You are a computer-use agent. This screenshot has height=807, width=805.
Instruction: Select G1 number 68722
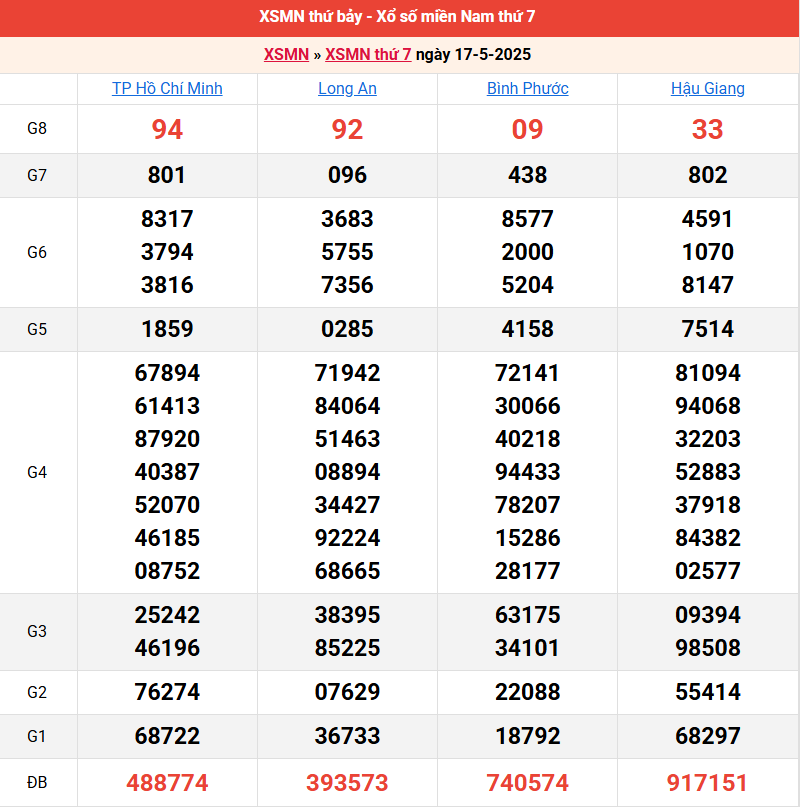pos(167,736)
